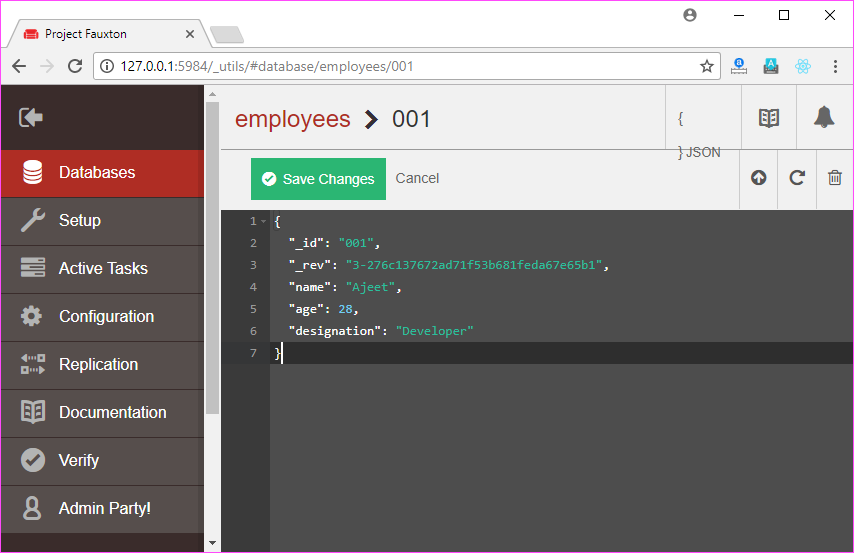Viewport: 854px width, 553px height.
Task: Click Cancel to discard edits
Action: (x=417, y=179)
